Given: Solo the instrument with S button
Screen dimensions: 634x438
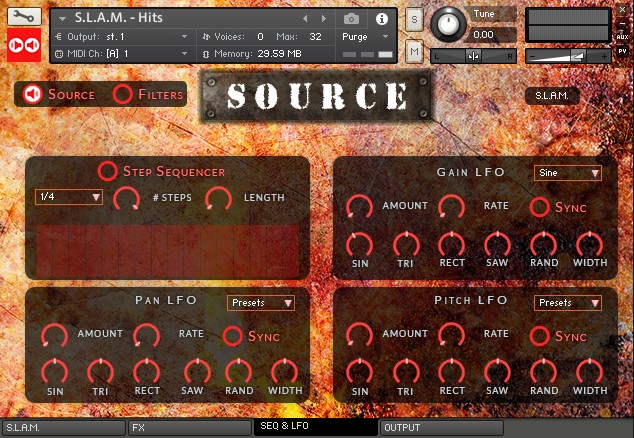Looking at the screenshot, I should 414,19.
